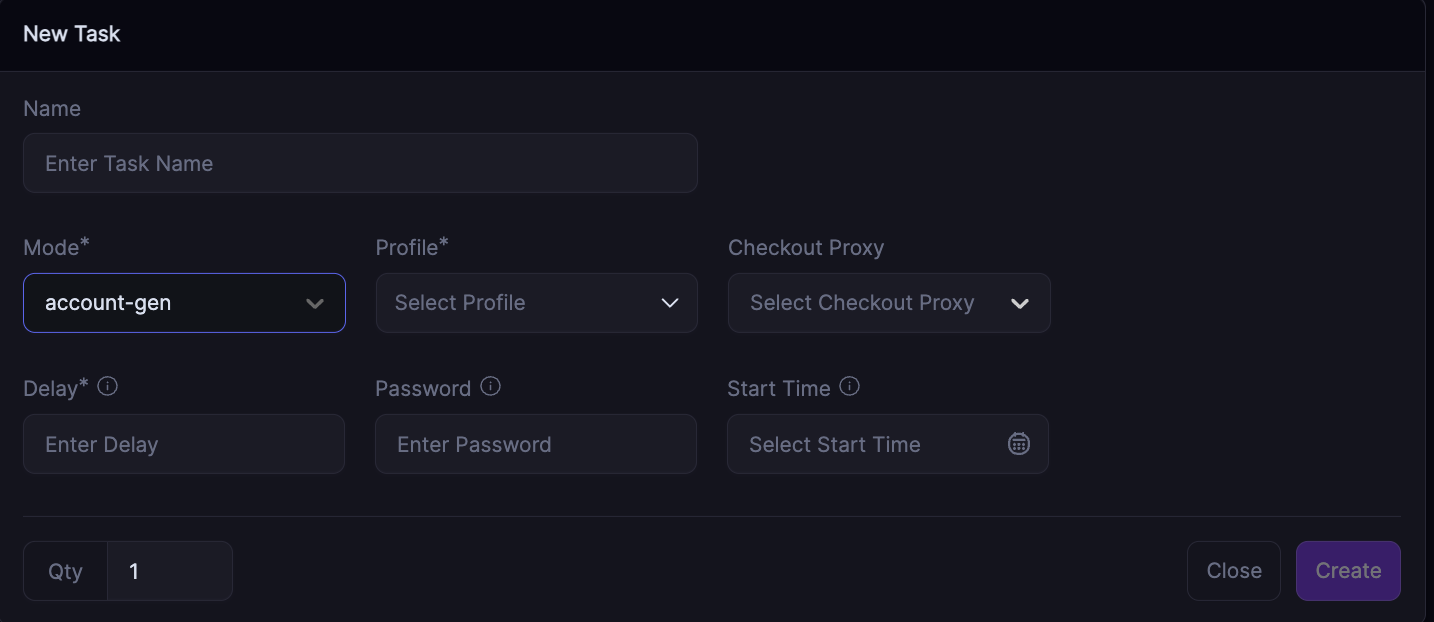Open the Select Checkout Proxy dropdown

coord(870,303)
